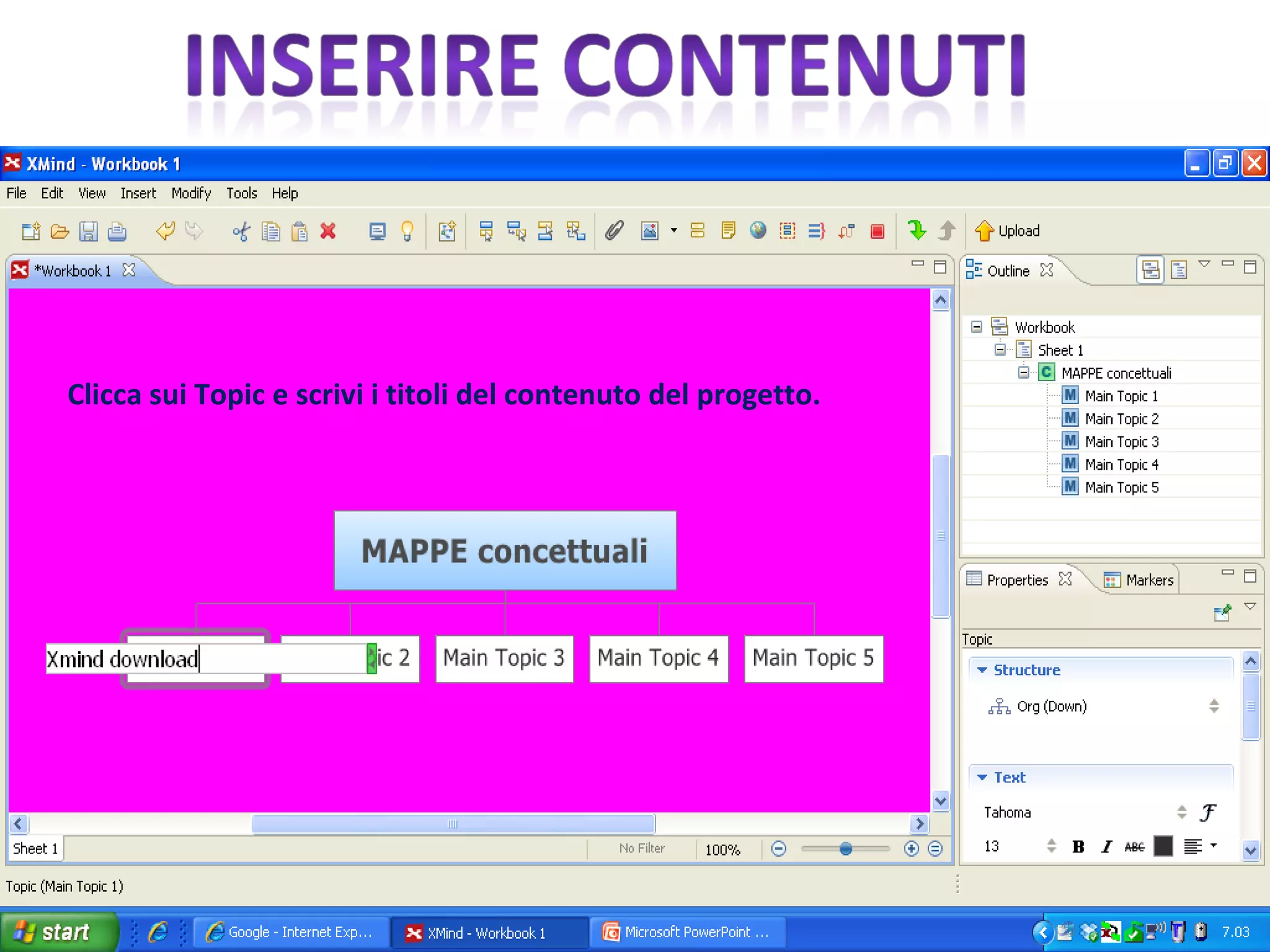Screen dimensions: 1270x952
Task: Open the Tahoma font dropdown
Action: [x=1182, y=812]
